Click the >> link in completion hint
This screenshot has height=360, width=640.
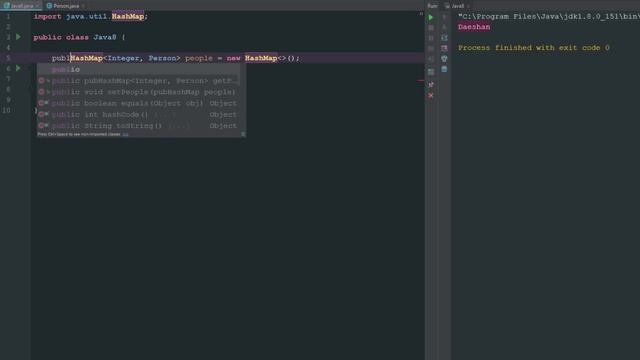click(125, 134)
